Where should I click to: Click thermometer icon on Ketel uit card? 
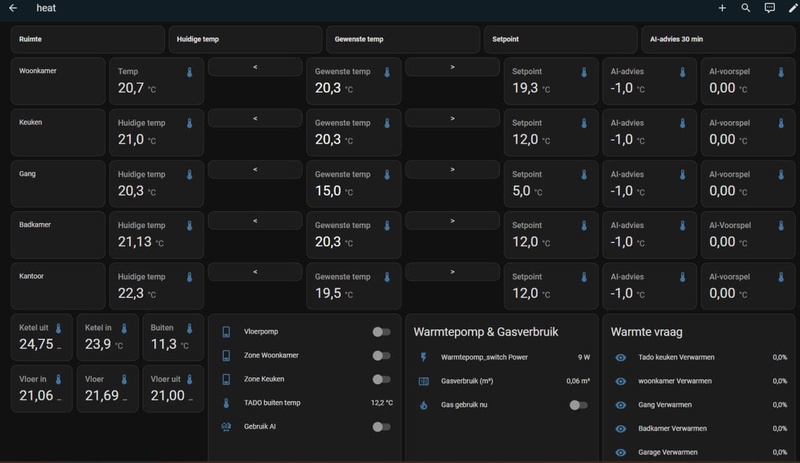(58, 328)
